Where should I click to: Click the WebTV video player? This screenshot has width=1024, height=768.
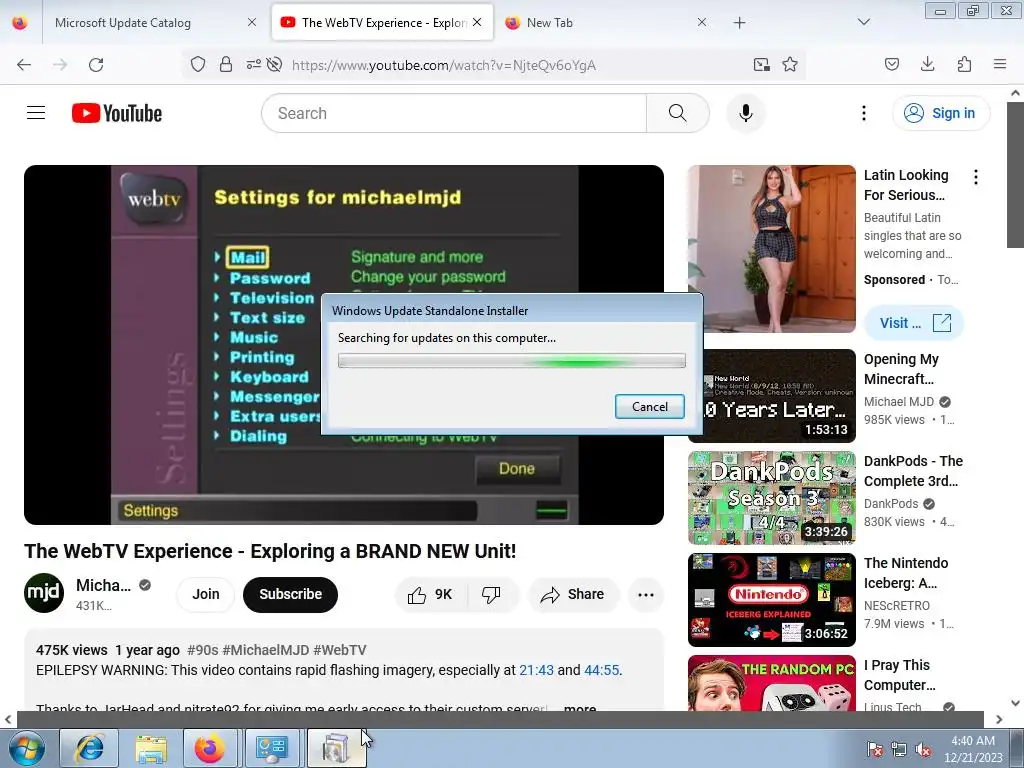[344, 345]
